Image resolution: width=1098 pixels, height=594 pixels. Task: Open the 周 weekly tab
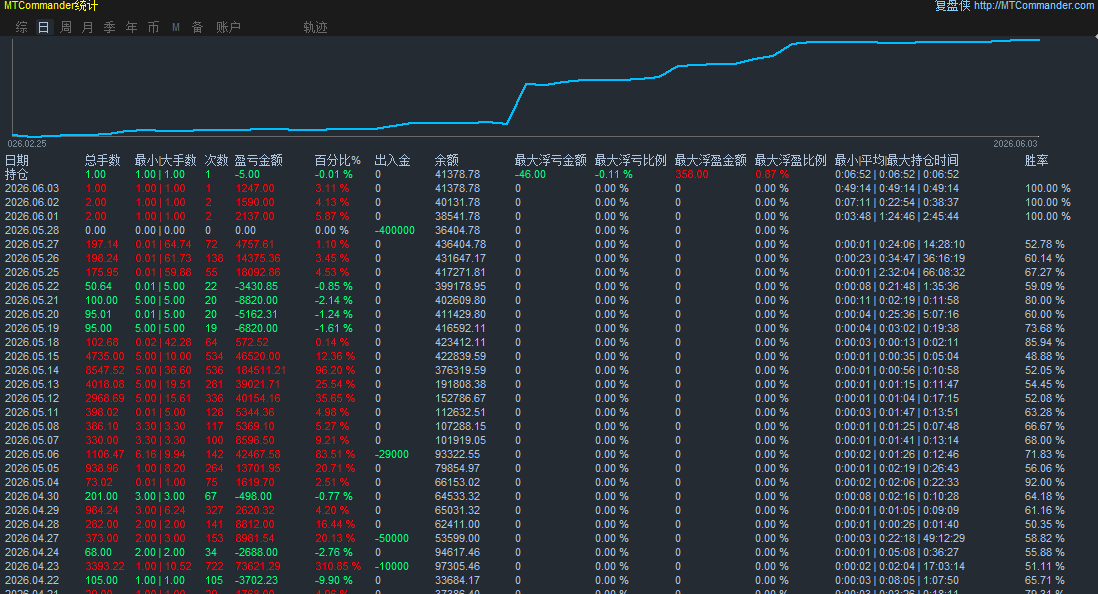point(66,27)
